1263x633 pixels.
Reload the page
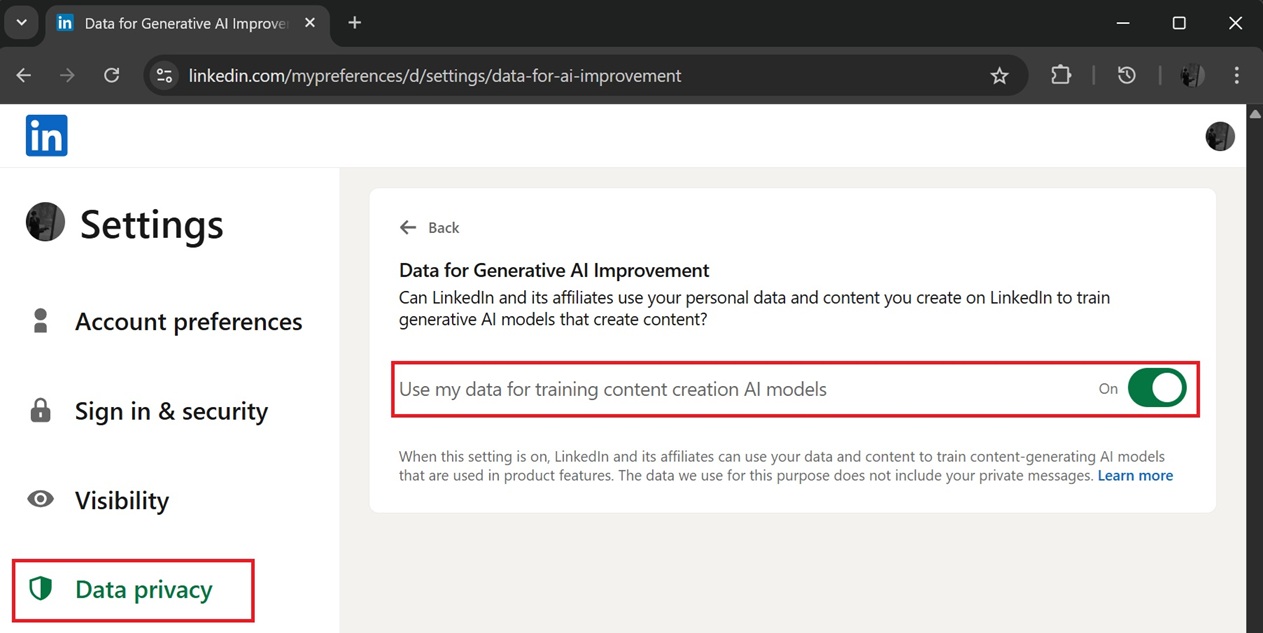(112, 76)
